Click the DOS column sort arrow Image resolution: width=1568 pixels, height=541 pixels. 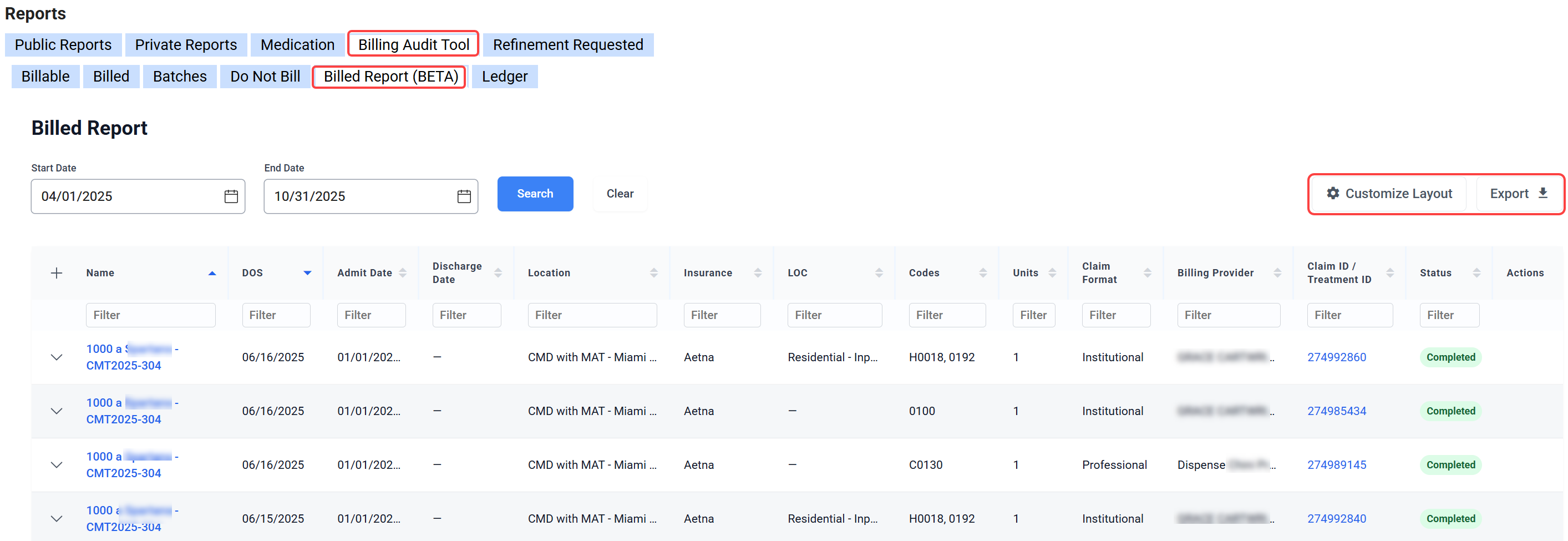(307, 273)
